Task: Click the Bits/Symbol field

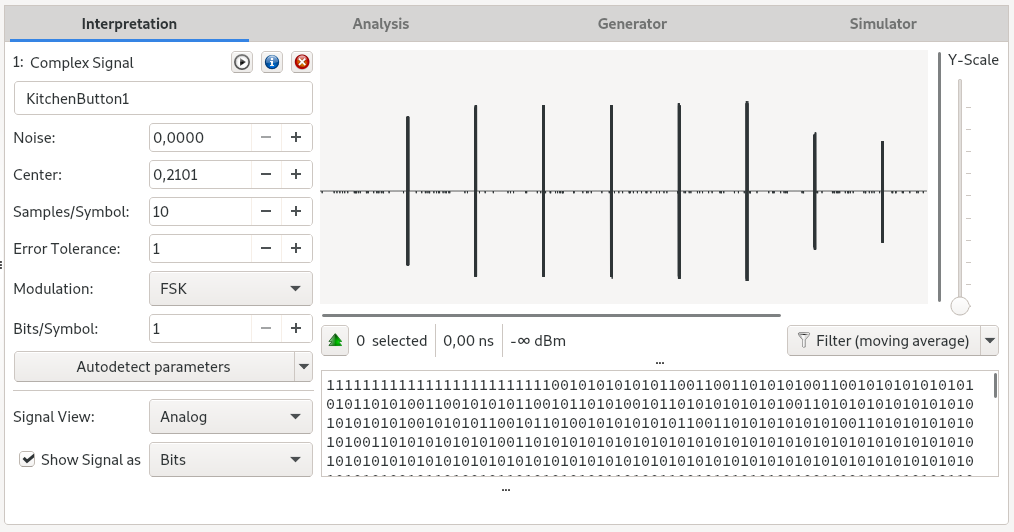Action: pyautogui.click(x=200, y=328)
